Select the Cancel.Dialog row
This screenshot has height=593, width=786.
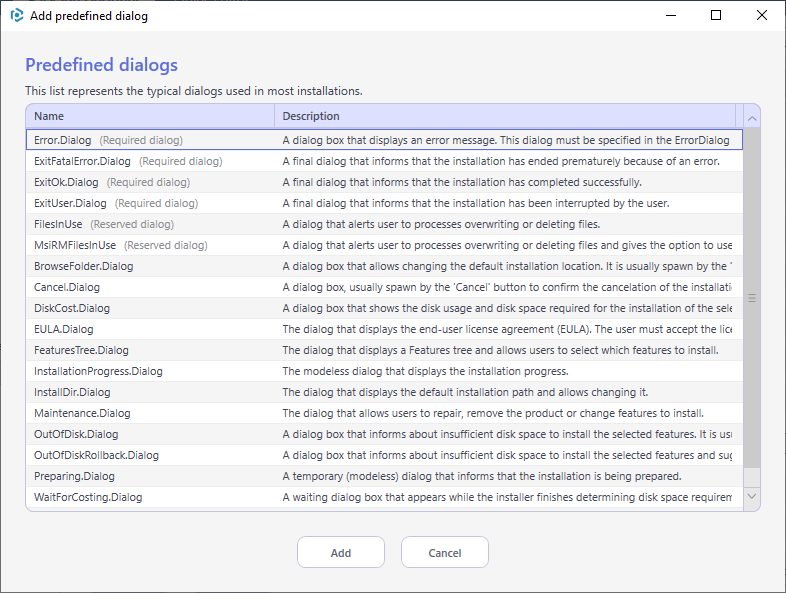click(384, 287)
